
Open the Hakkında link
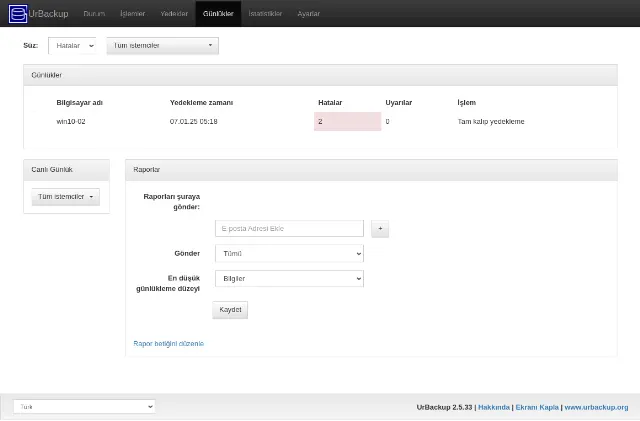coord(494,408)
